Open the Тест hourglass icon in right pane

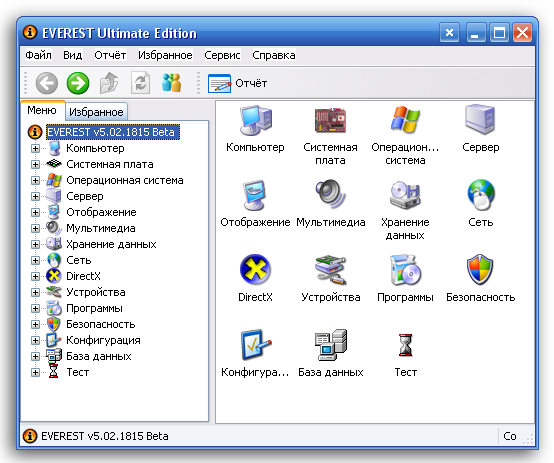405,345
